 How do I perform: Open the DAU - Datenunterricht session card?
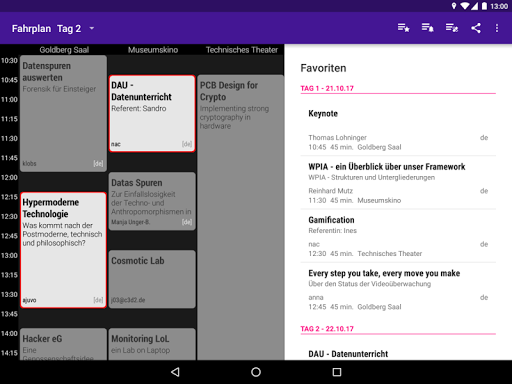(x=152, y=113)
